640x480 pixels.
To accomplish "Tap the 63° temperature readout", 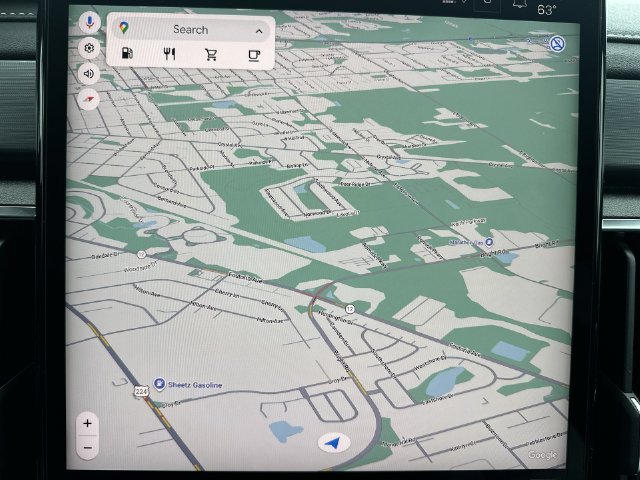I will click(547, 9).
